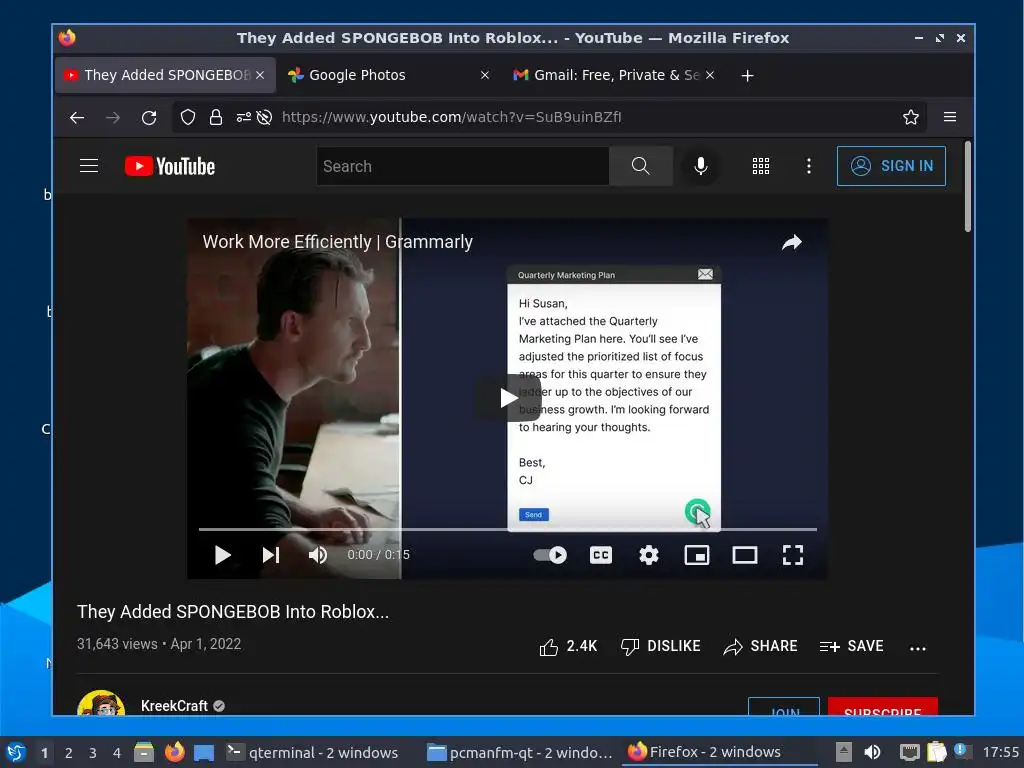Launch Firefox from the quick launch
This screenshot has height=768, width=1024.
[x=174, y=752]
